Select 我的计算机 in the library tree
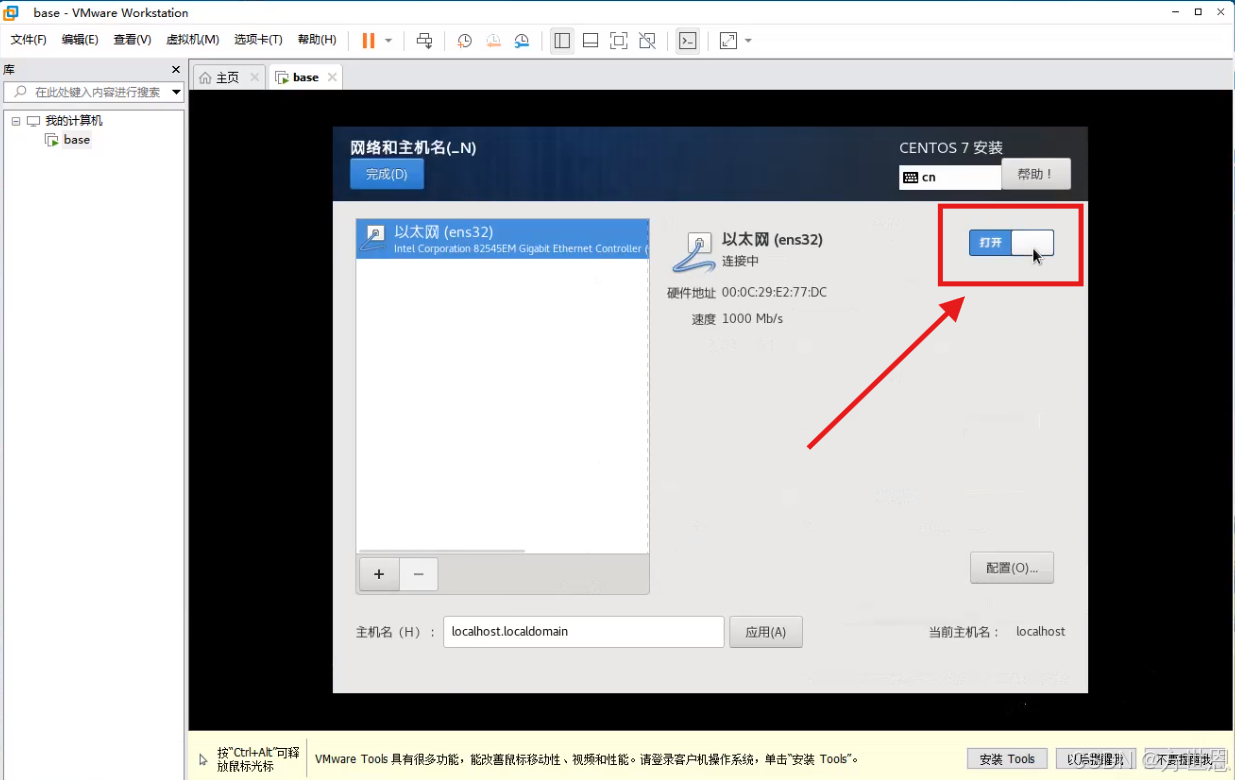 pyautogui.click(x=73, y=121)
